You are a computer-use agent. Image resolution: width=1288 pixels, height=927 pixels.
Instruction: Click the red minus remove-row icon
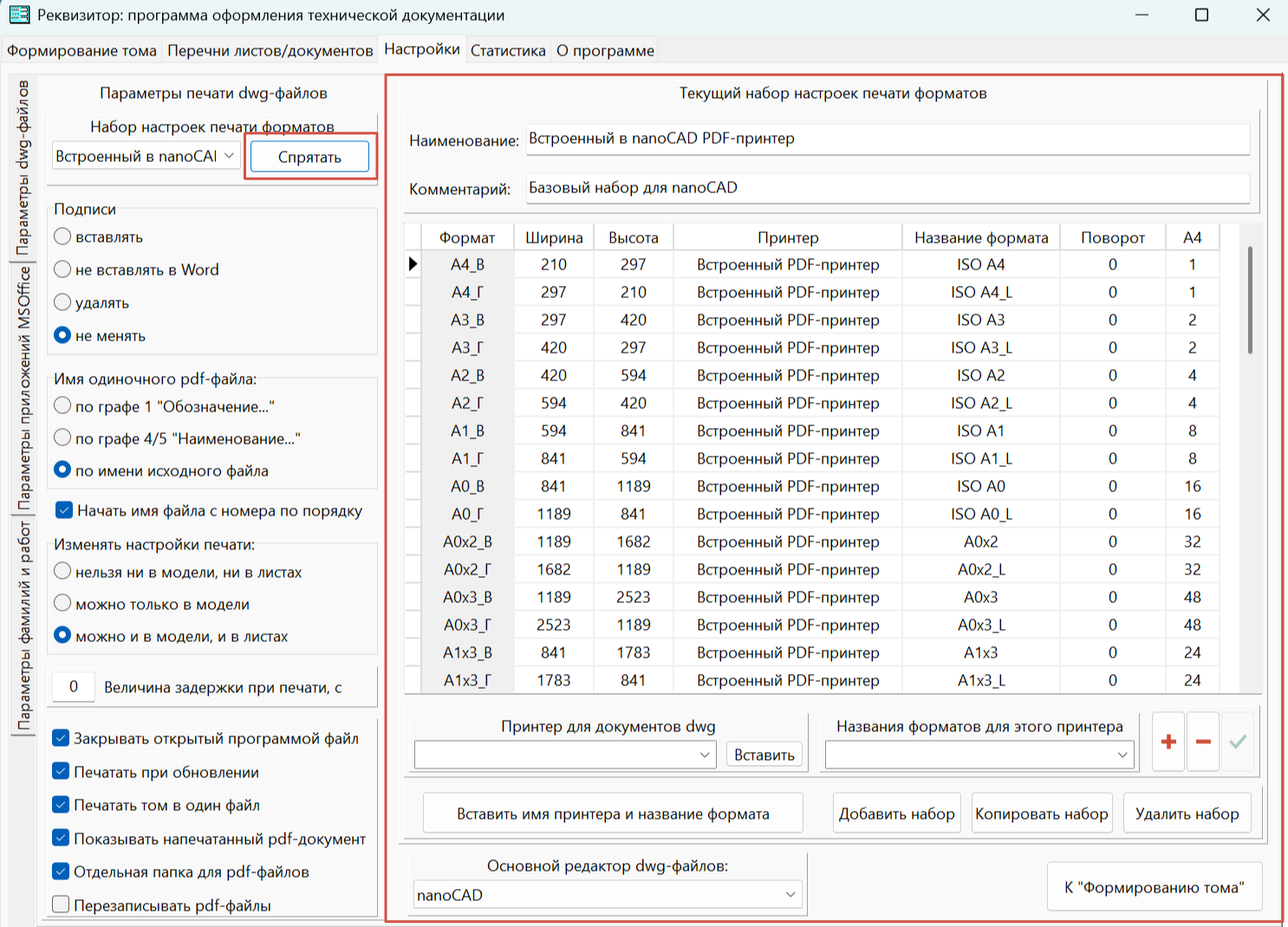pos(1203,742)
